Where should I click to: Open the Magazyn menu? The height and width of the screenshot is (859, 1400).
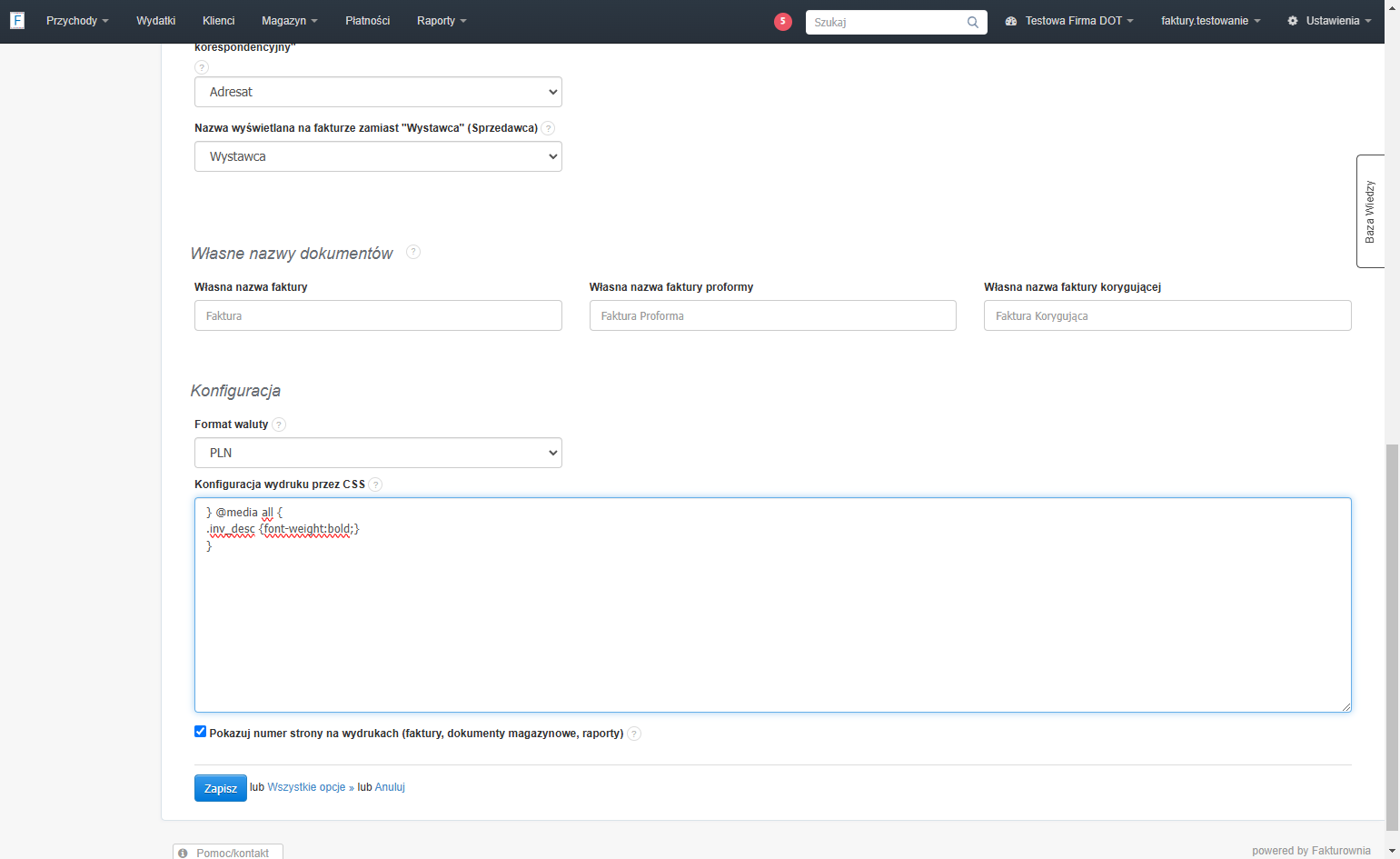[290, 21]
